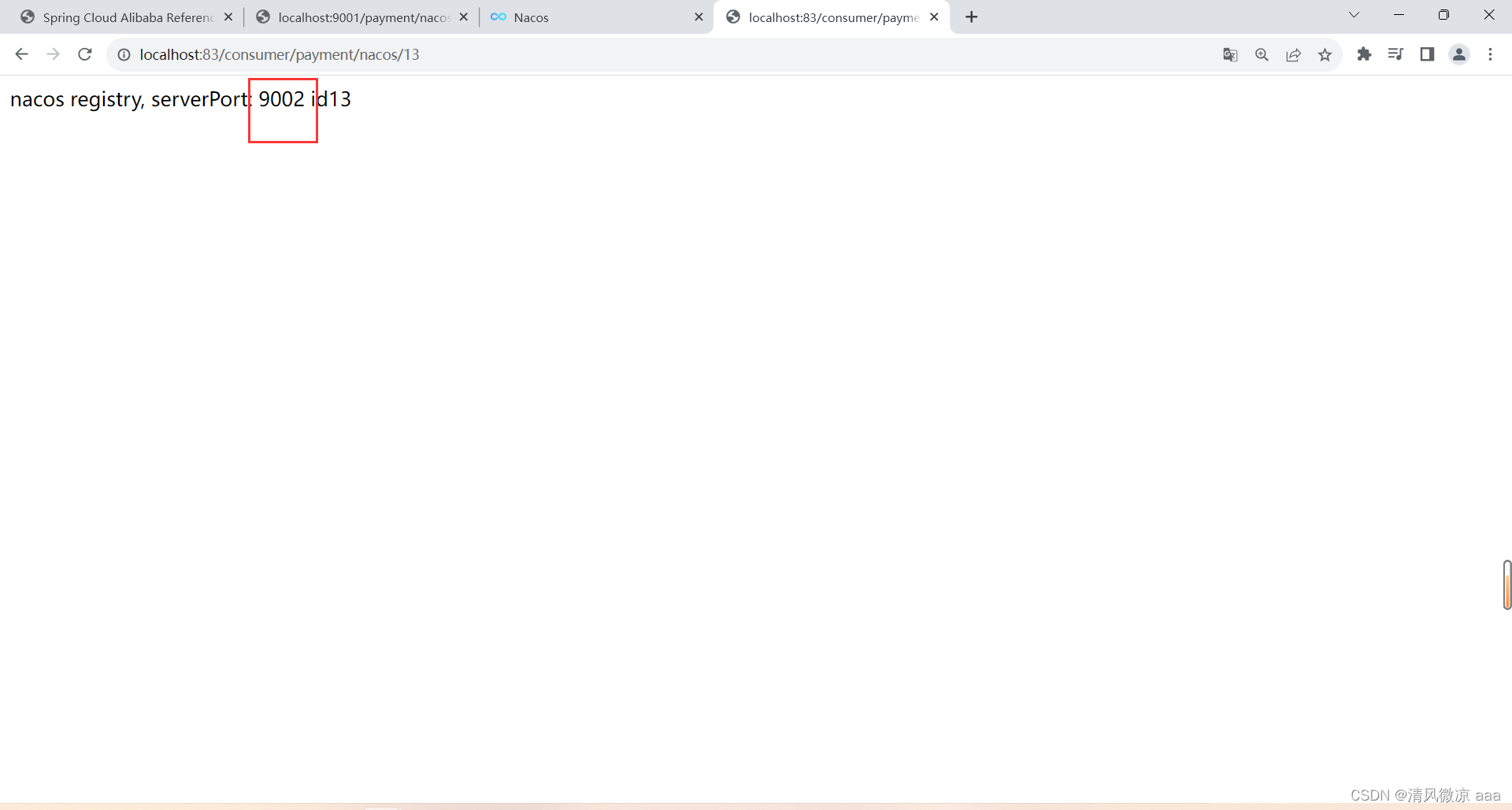The image size is (1512, 810).
Task: Reload the current page
Action: click(85, 54)
